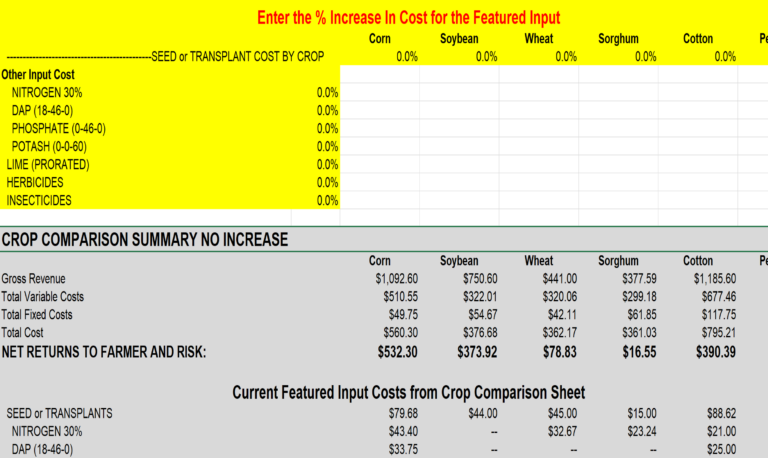Select the LIME (PRORATED) percent increase cell

[315, 165]
